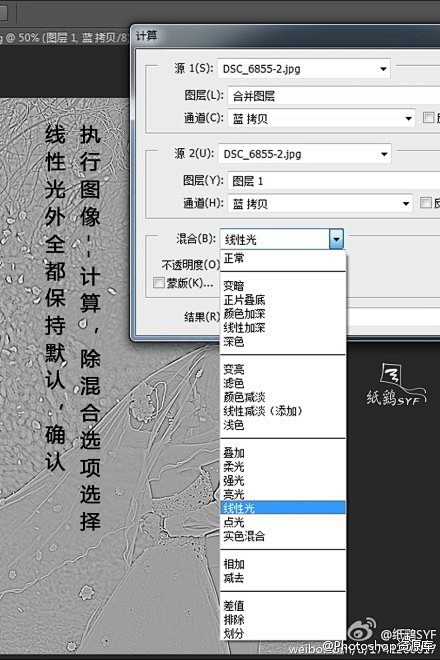The height and width of the screenshot is (660, 440).
Task: Toggle the Source 1 invert checkbox
Action: click(x=428, y=117)
